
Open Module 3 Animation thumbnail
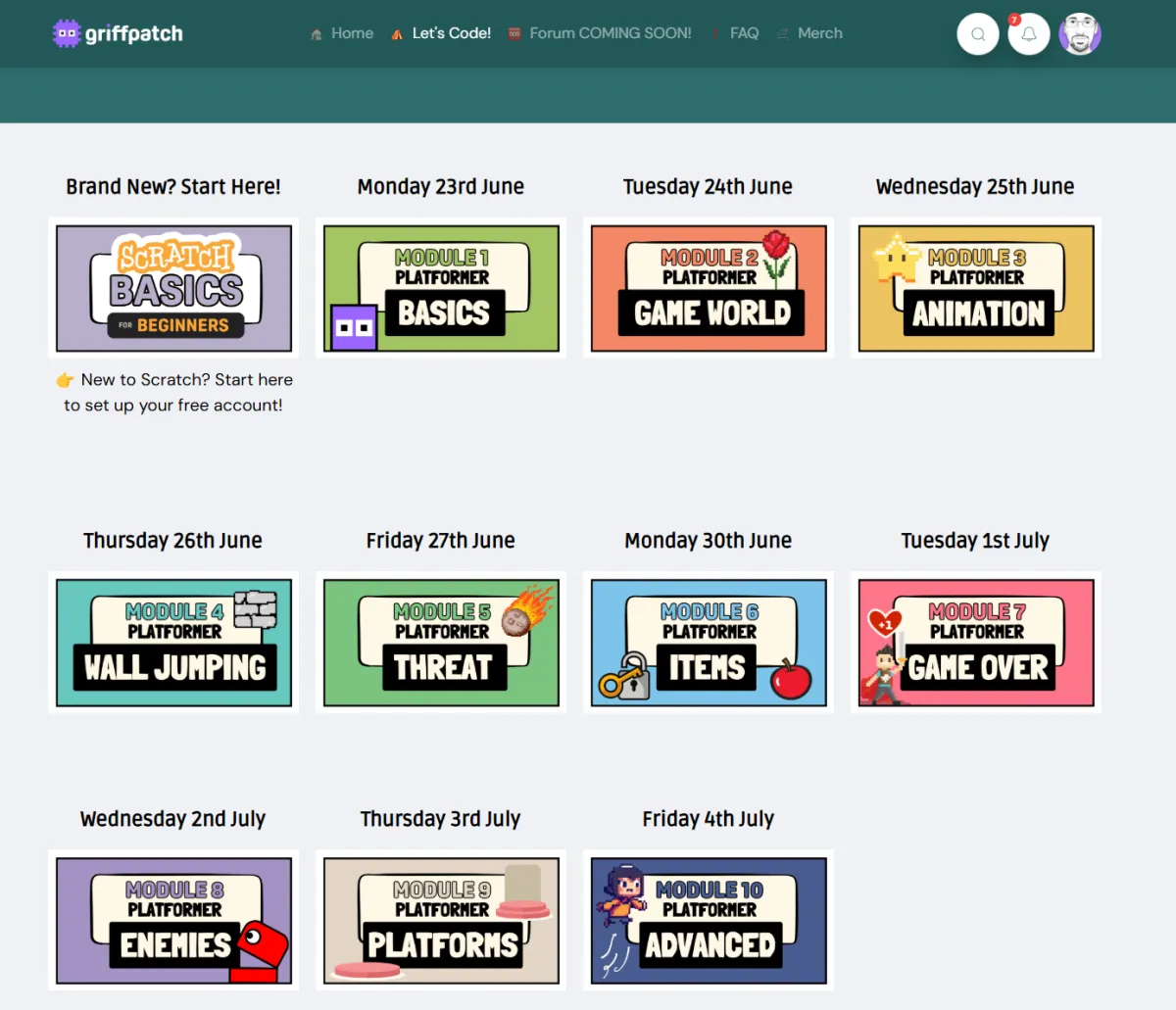click(976, 288)
